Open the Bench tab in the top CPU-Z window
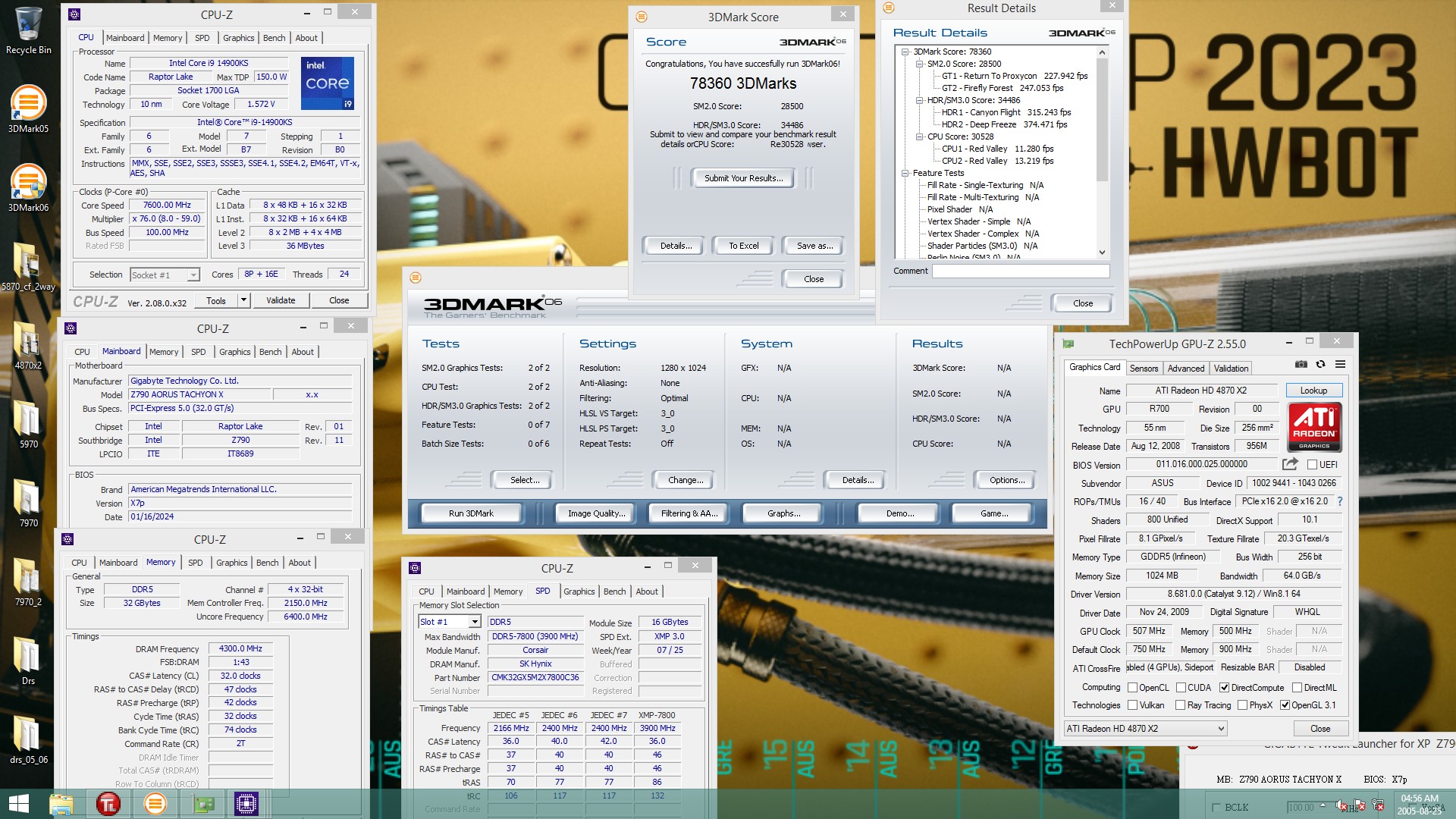The height and width of the screenshot is (819, 1456). point(274,38)
